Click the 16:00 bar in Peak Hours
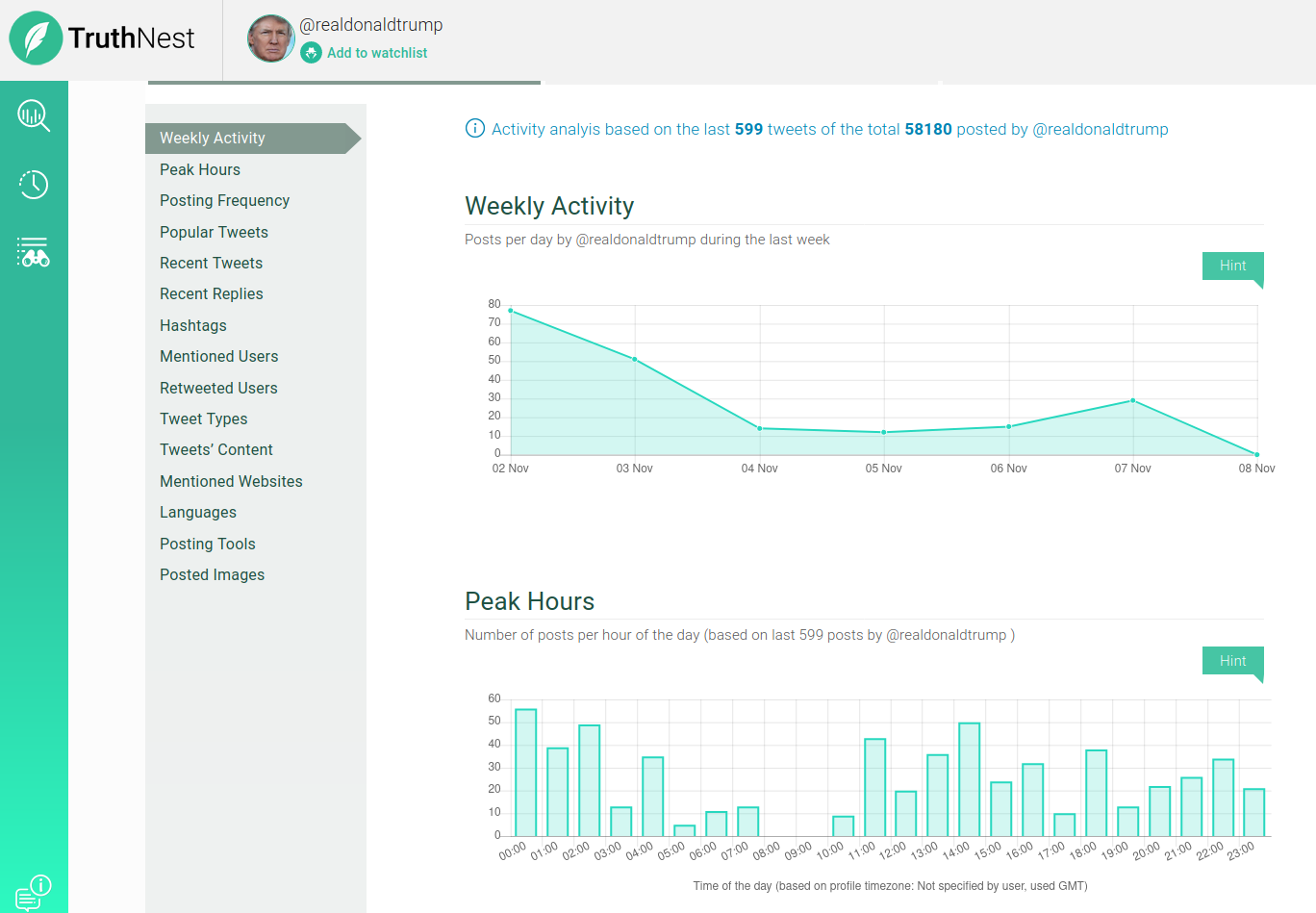The image size is (1316, 913). [1033, 799]
